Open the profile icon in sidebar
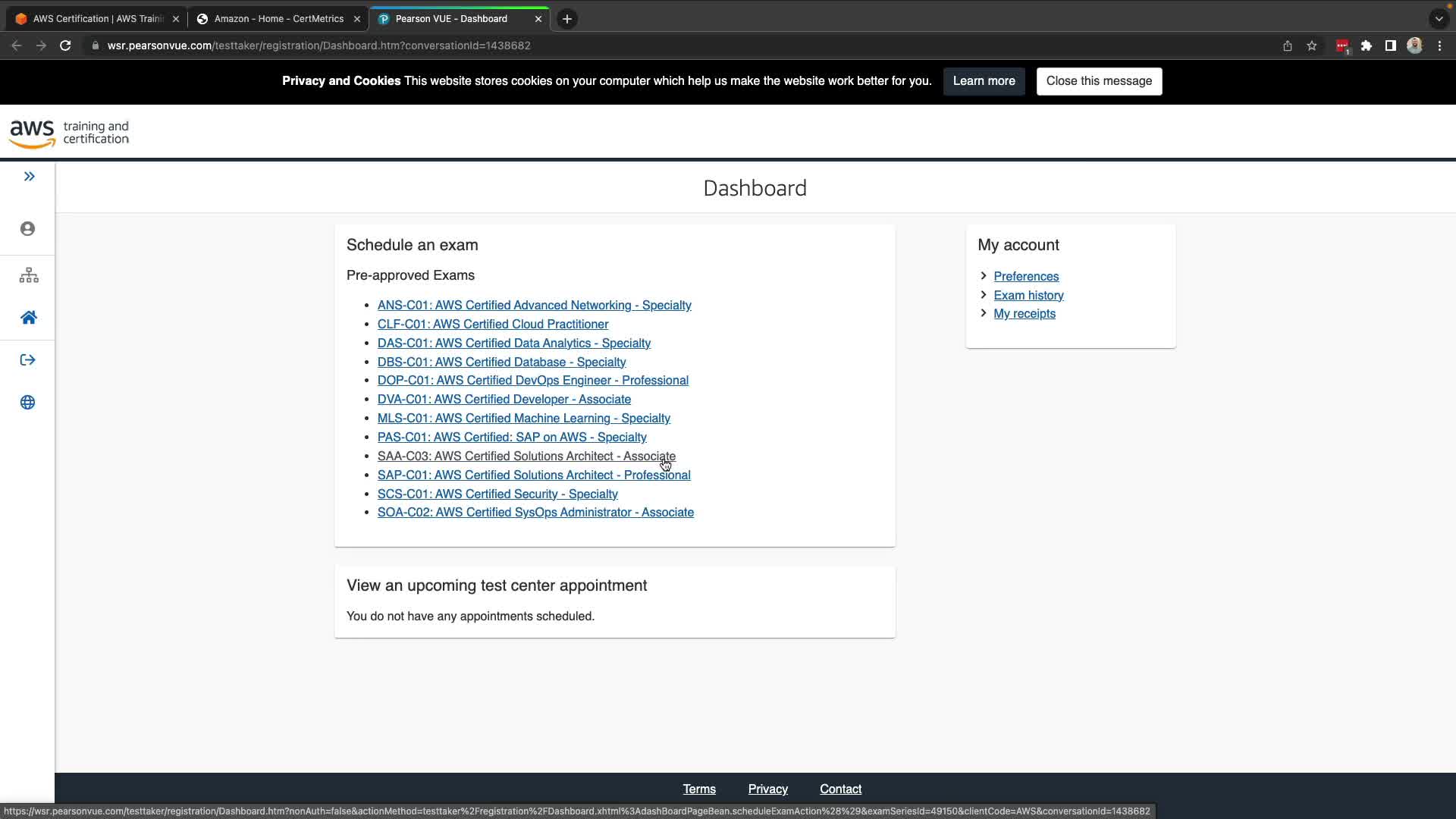The height and width of the screenshot is (819, 1456). (28, 229)
